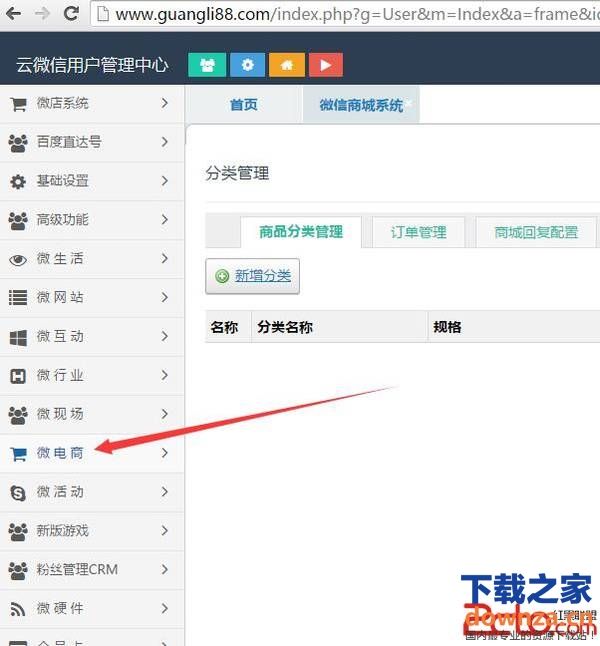The height and width of the screenshot is (646, 600).
Task: Expand the 微活动 menu chevron
Action: pos(165,492)
